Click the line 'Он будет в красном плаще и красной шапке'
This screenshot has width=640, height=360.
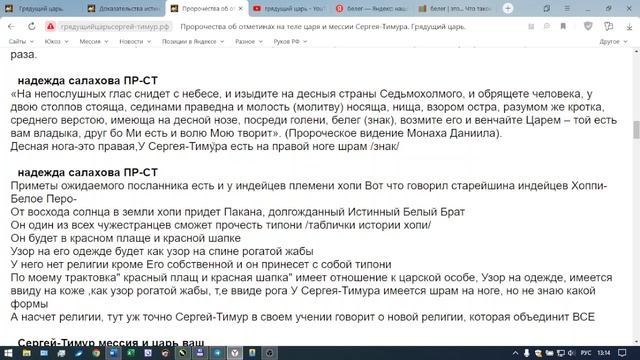126,238
